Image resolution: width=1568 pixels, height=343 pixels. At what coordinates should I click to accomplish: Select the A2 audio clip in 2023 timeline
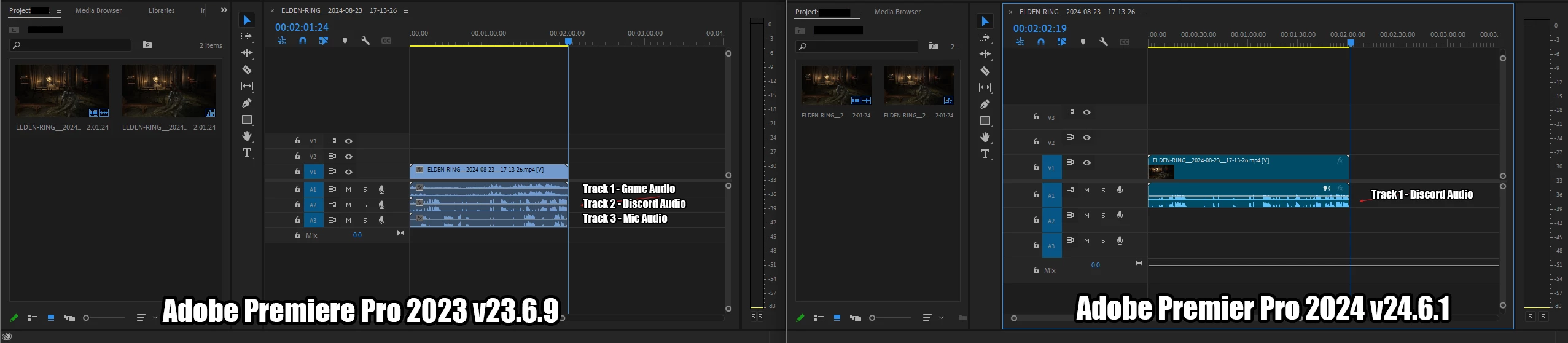(489, 205)
